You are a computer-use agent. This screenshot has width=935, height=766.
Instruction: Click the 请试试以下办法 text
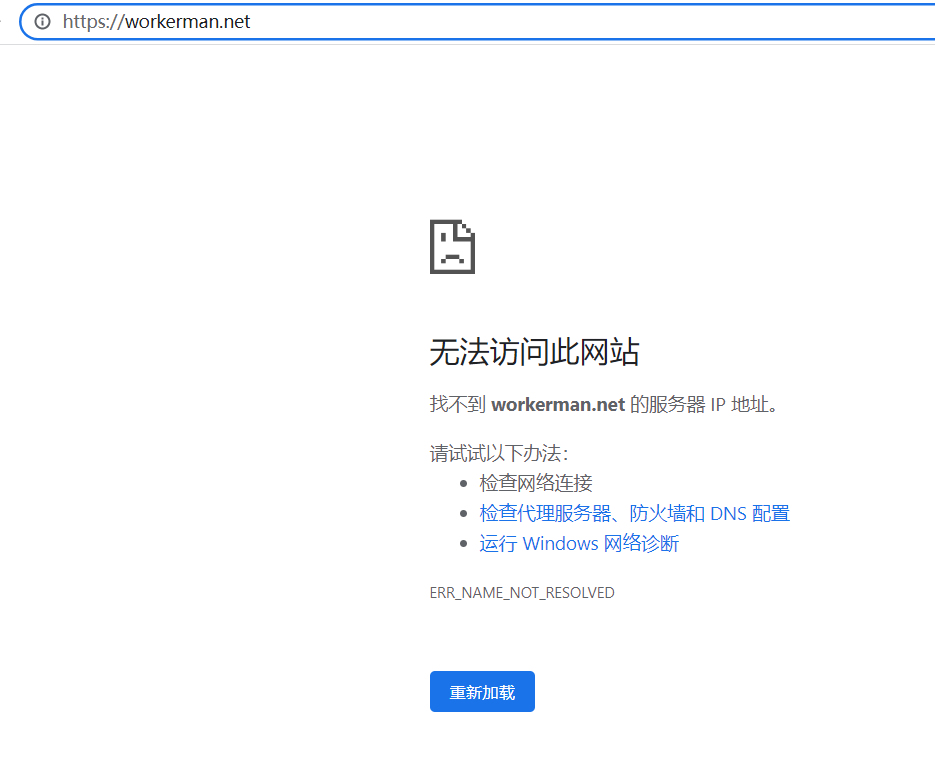(499, 454)
